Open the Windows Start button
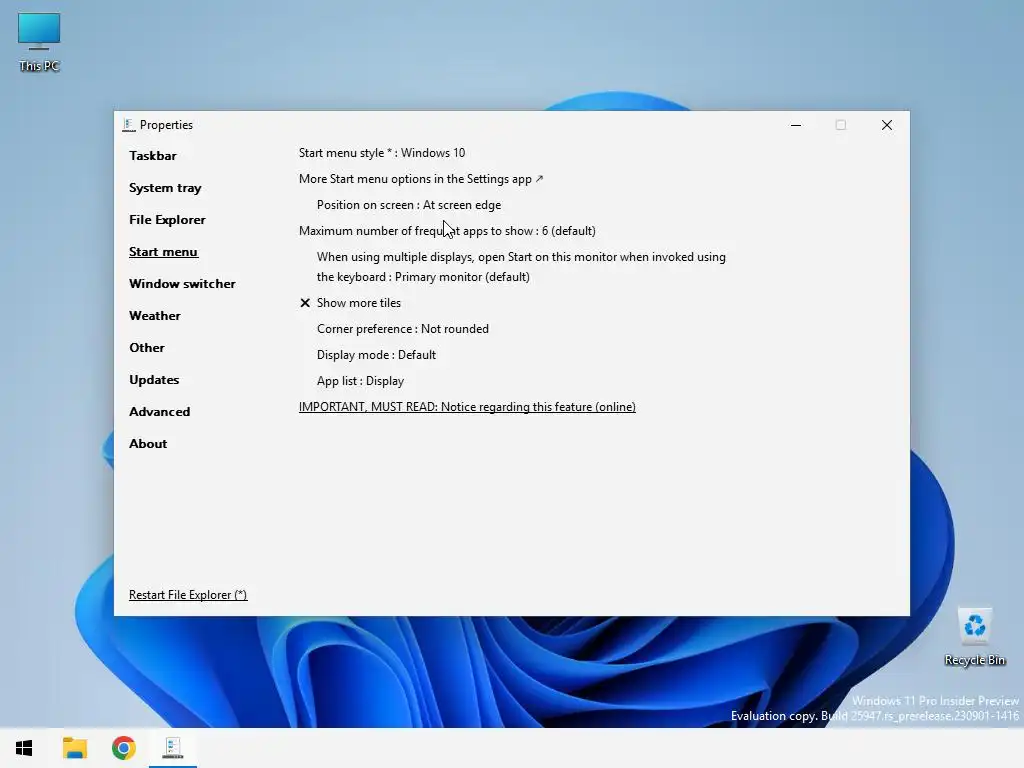Viewport: 1024px width, 768px height. tap(24, 748)
